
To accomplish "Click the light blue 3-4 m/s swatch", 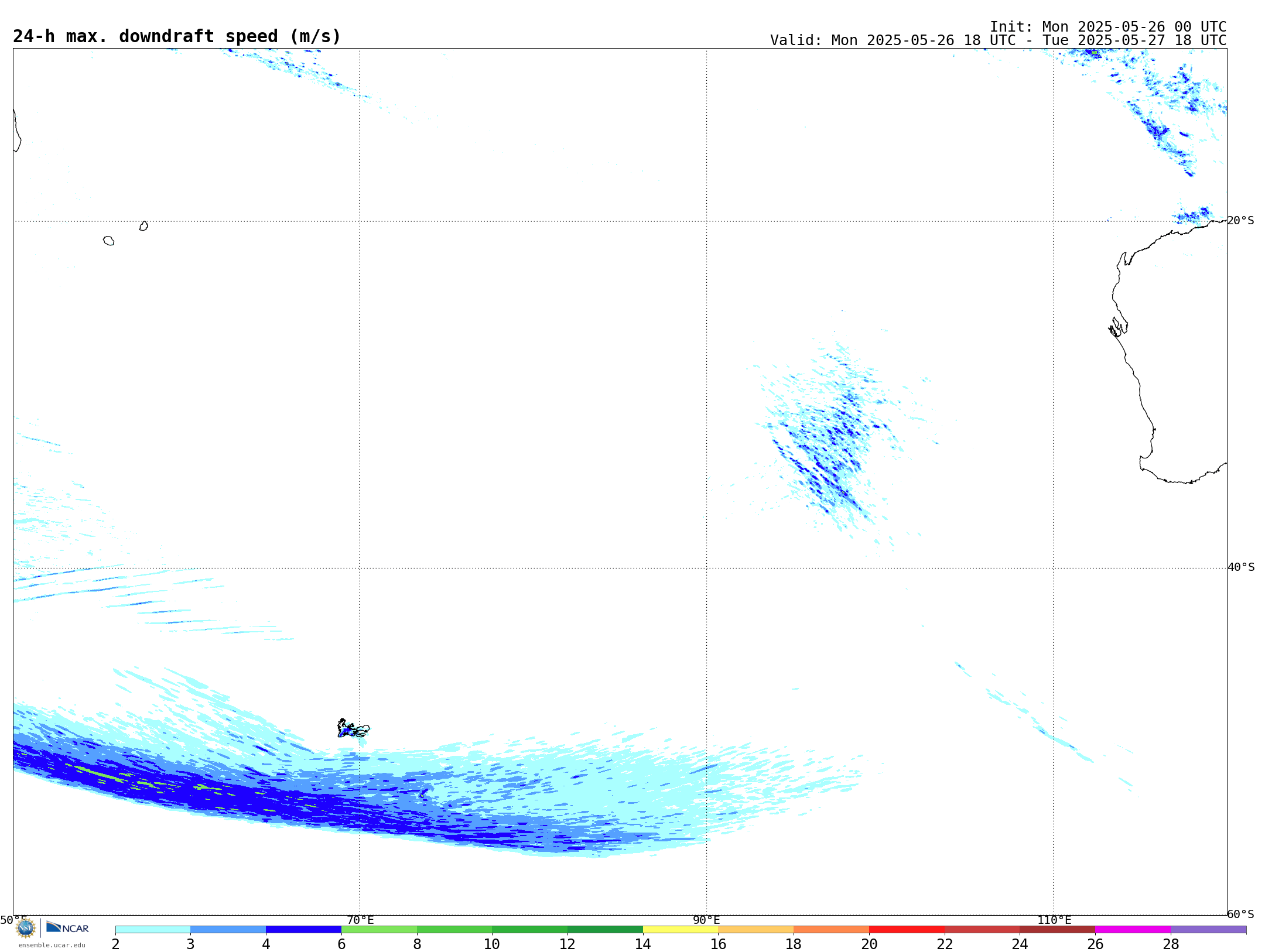I will (228, 930).
